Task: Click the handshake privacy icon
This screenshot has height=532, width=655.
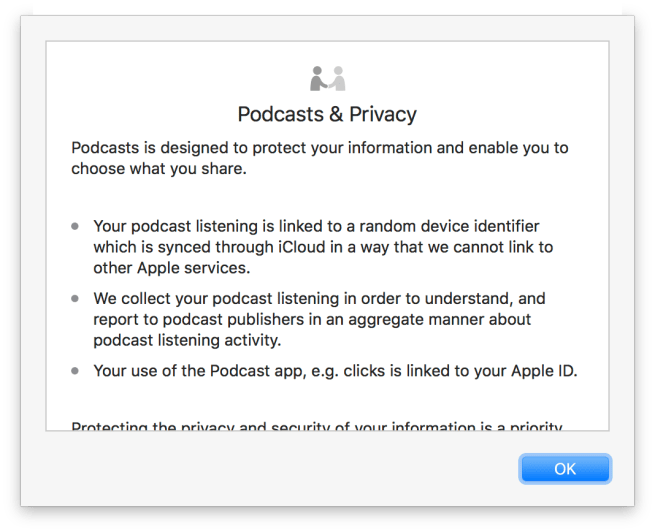Action: 327,78
